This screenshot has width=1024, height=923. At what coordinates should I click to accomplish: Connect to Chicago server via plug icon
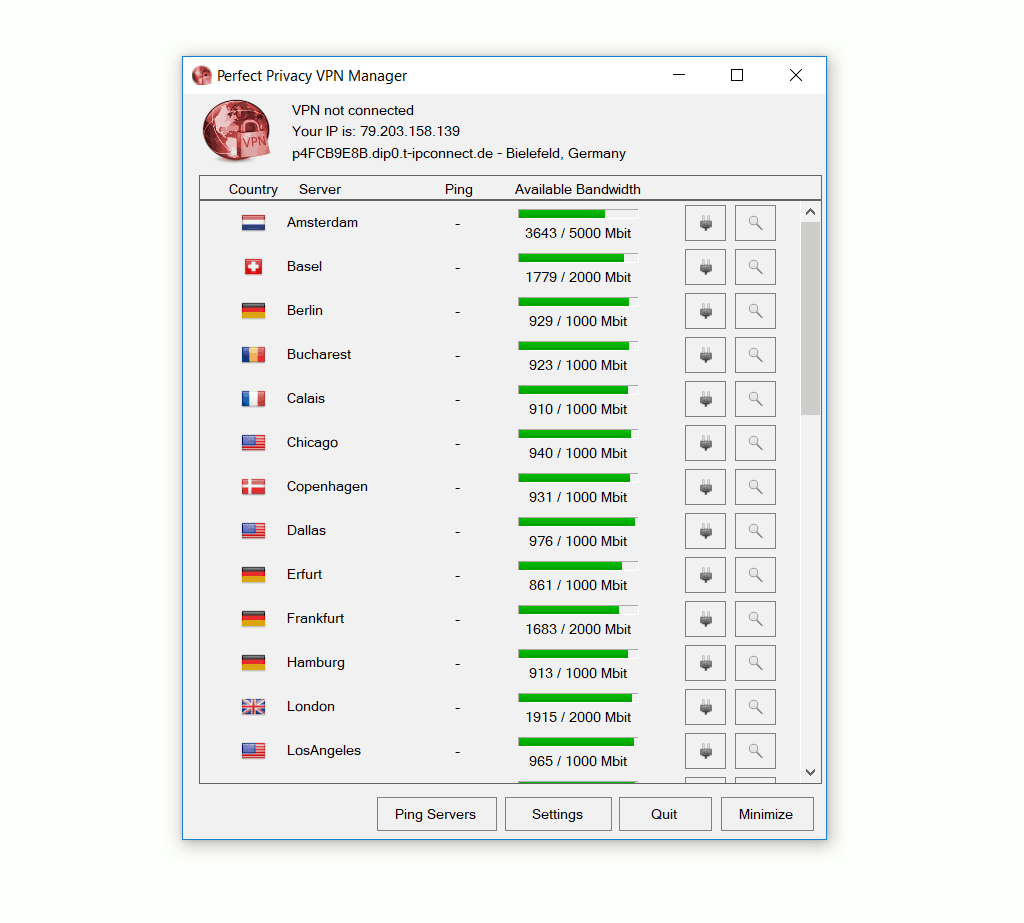point(705,443)
